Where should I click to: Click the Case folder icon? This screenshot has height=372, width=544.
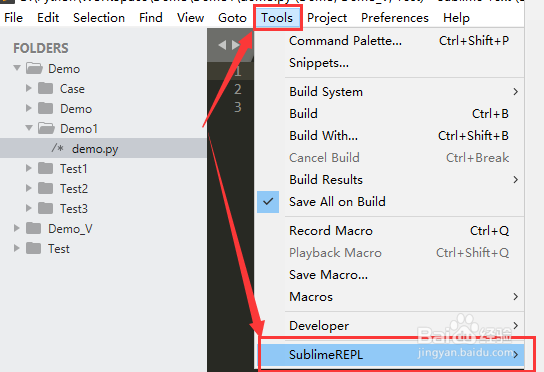pyautogui.click(x=45, y=88)
